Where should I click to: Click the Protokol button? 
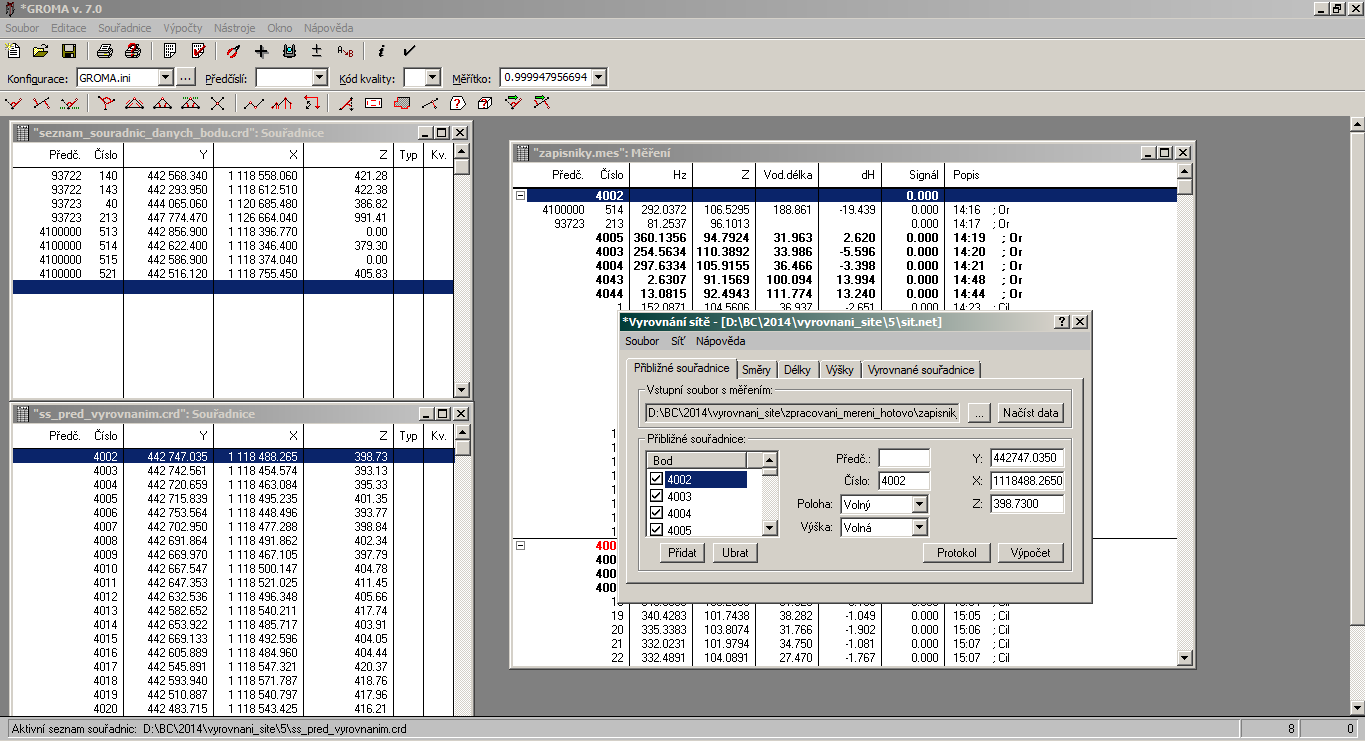[x=957, y=553]
